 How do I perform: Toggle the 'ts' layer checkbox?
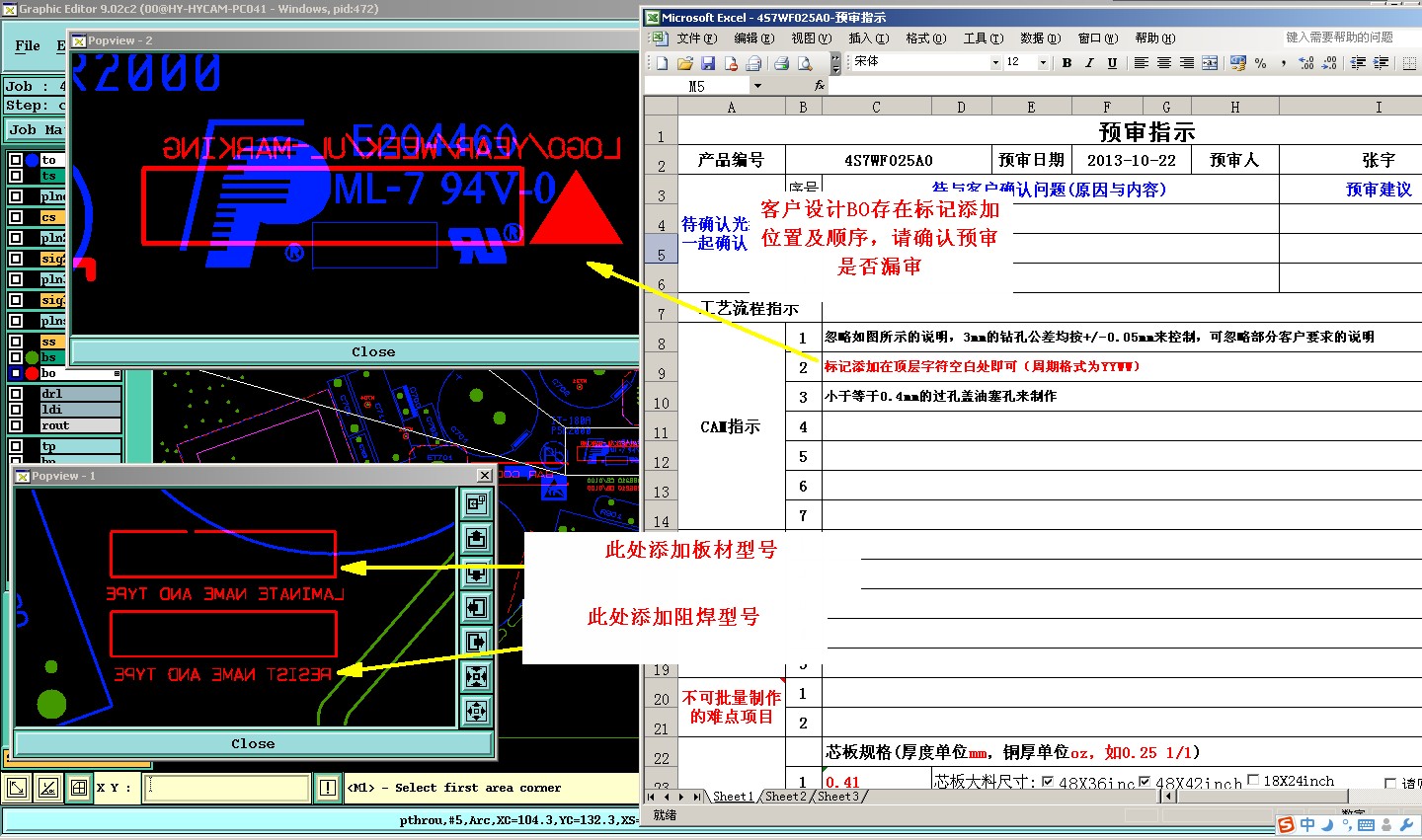16,176
